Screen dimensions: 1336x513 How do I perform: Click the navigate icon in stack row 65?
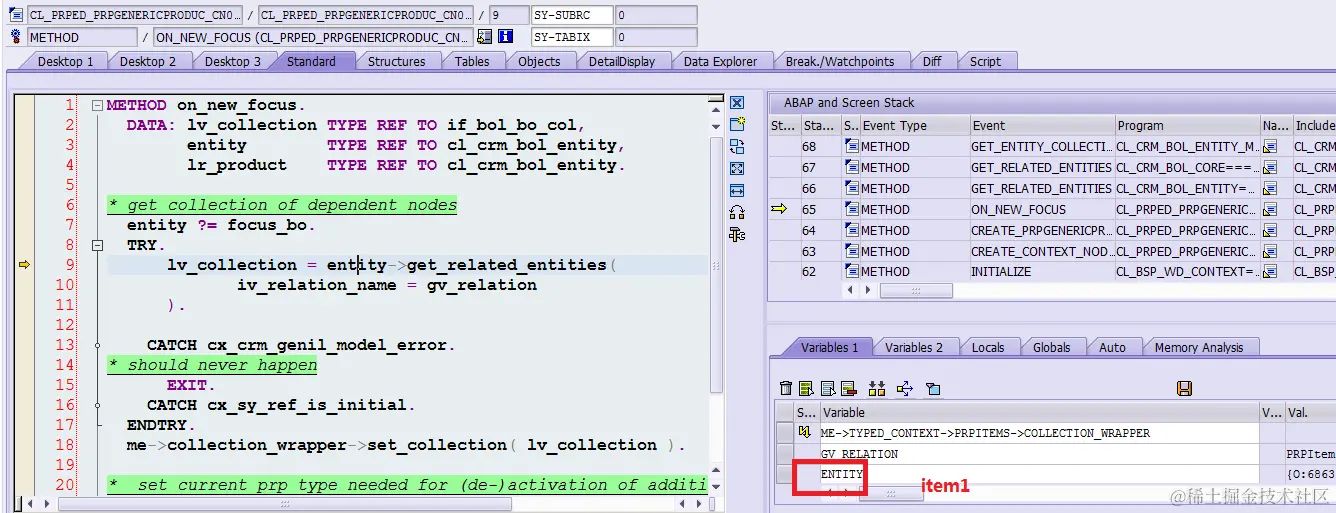pyautogui.click(x=1269, y=209)
